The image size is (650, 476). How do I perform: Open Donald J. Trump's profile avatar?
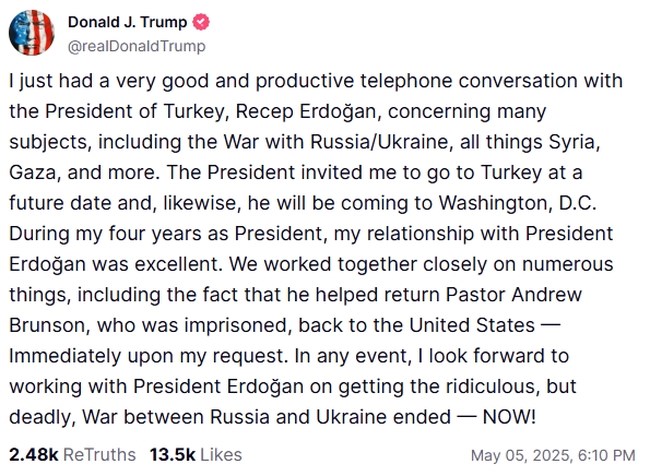32,32
